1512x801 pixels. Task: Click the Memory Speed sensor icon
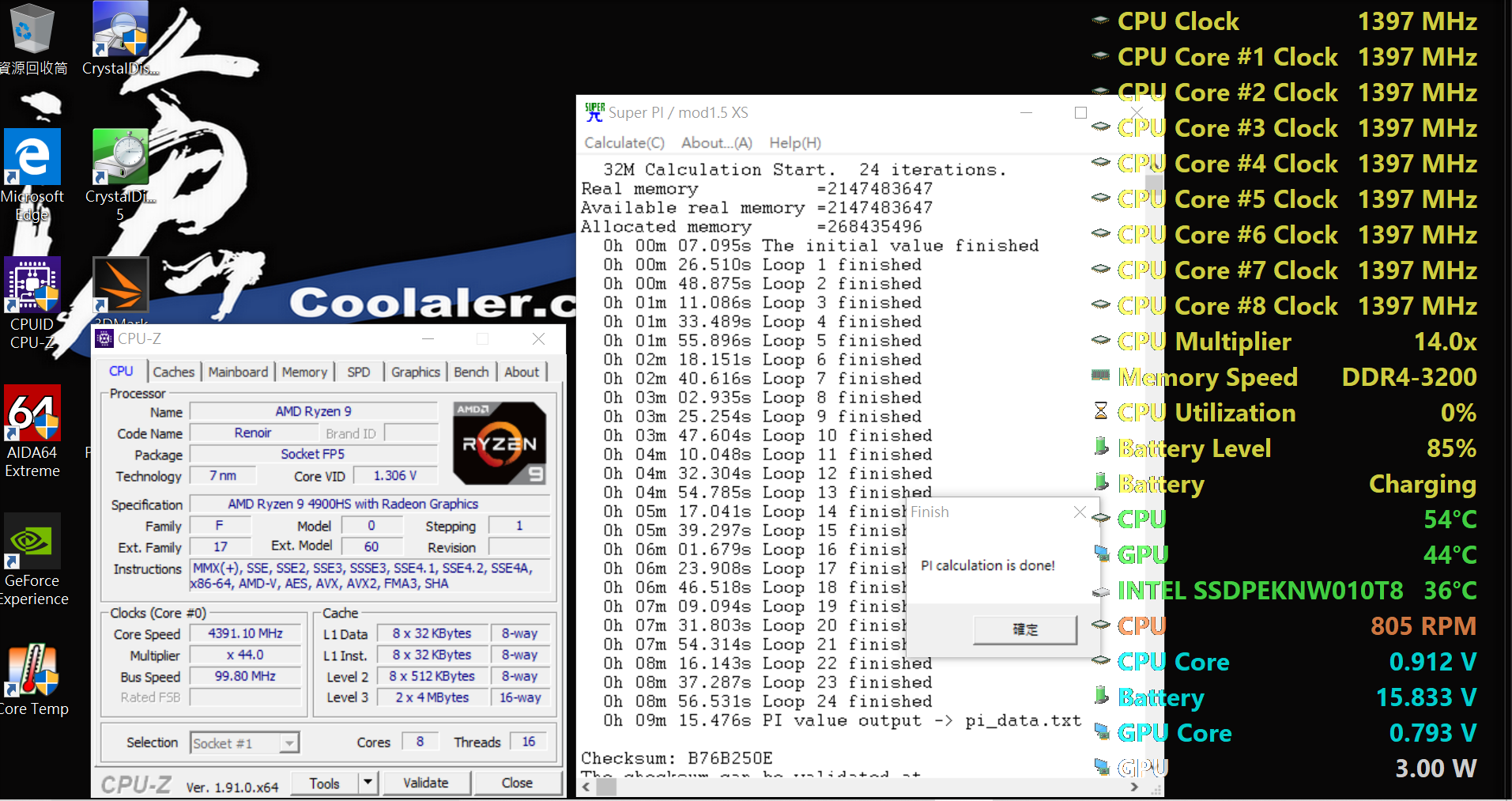tap(1100, 376)
